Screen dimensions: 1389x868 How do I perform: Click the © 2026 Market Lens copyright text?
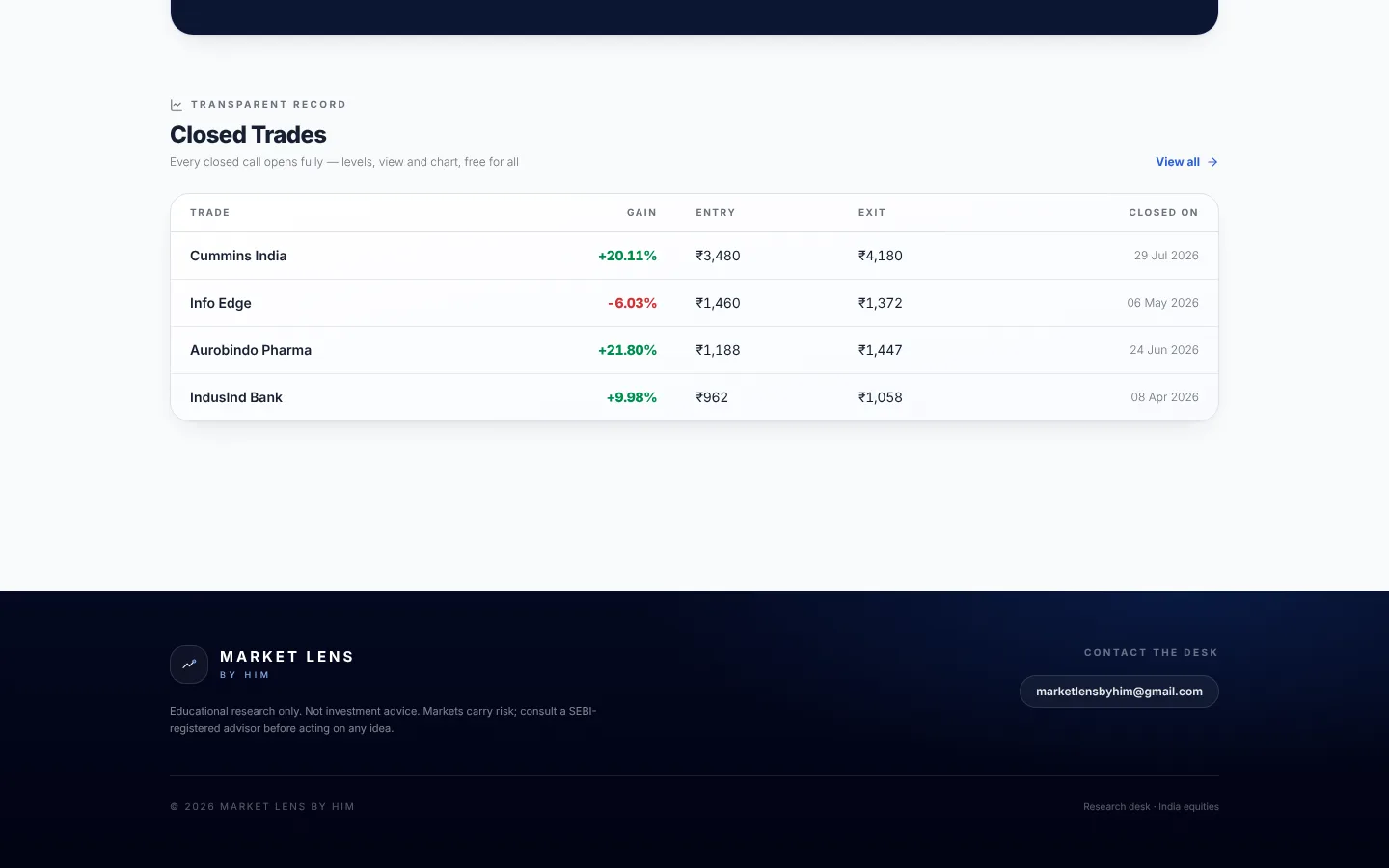(262, 807)
